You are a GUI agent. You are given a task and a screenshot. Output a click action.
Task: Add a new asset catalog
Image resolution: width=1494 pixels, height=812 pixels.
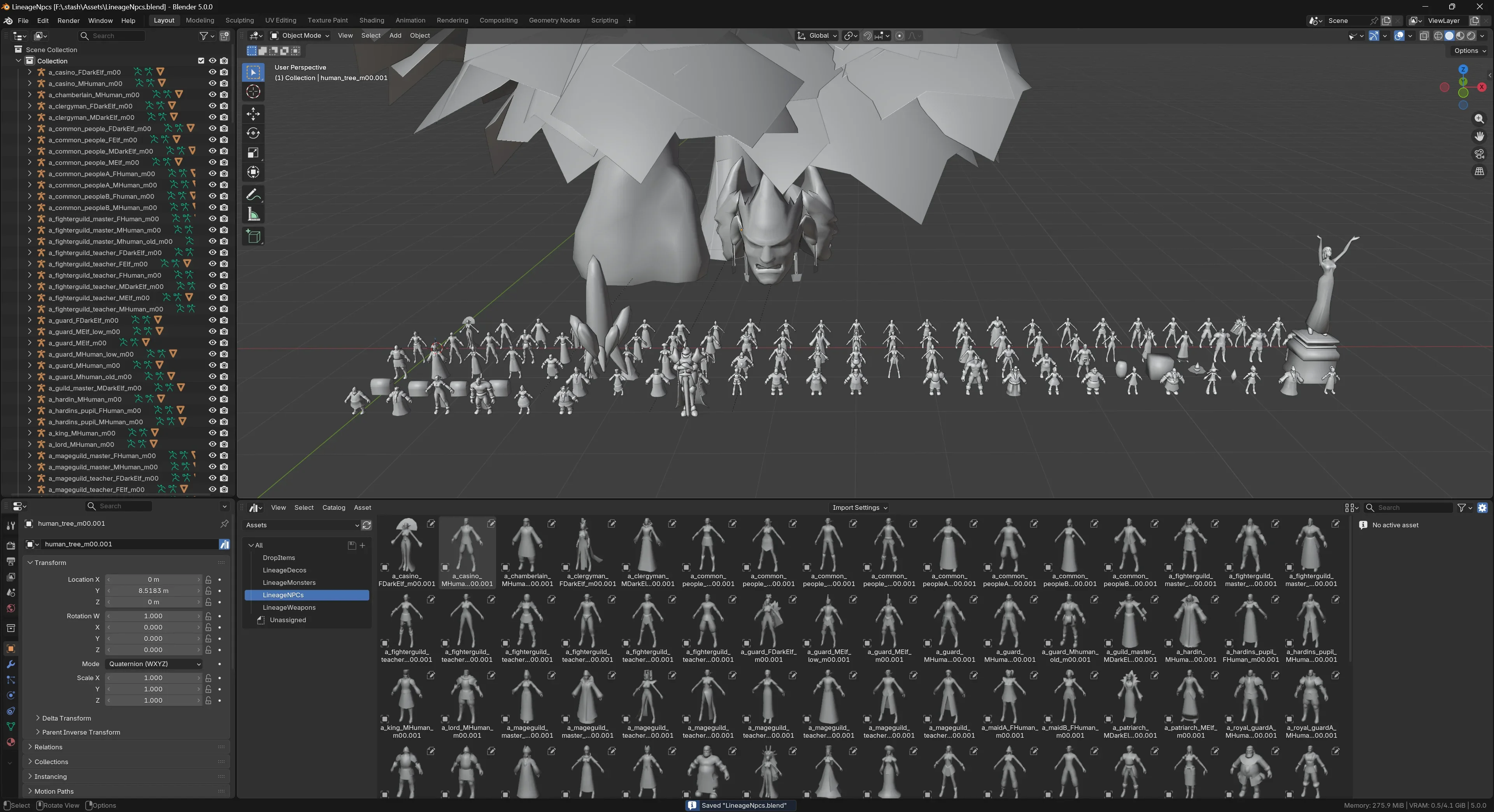pos(363,545)
